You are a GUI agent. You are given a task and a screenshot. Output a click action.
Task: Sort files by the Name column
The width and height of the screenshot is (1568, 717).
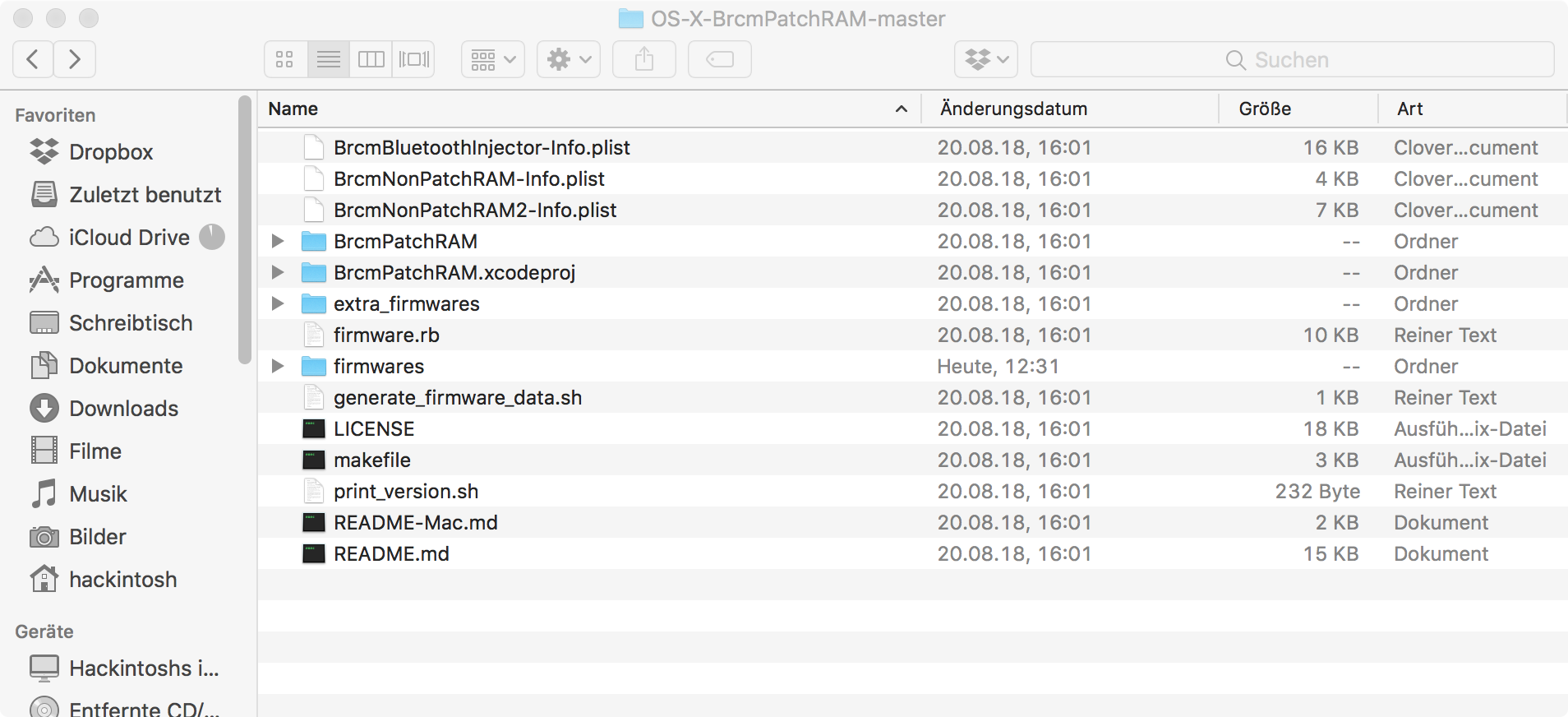click(293, 109)
